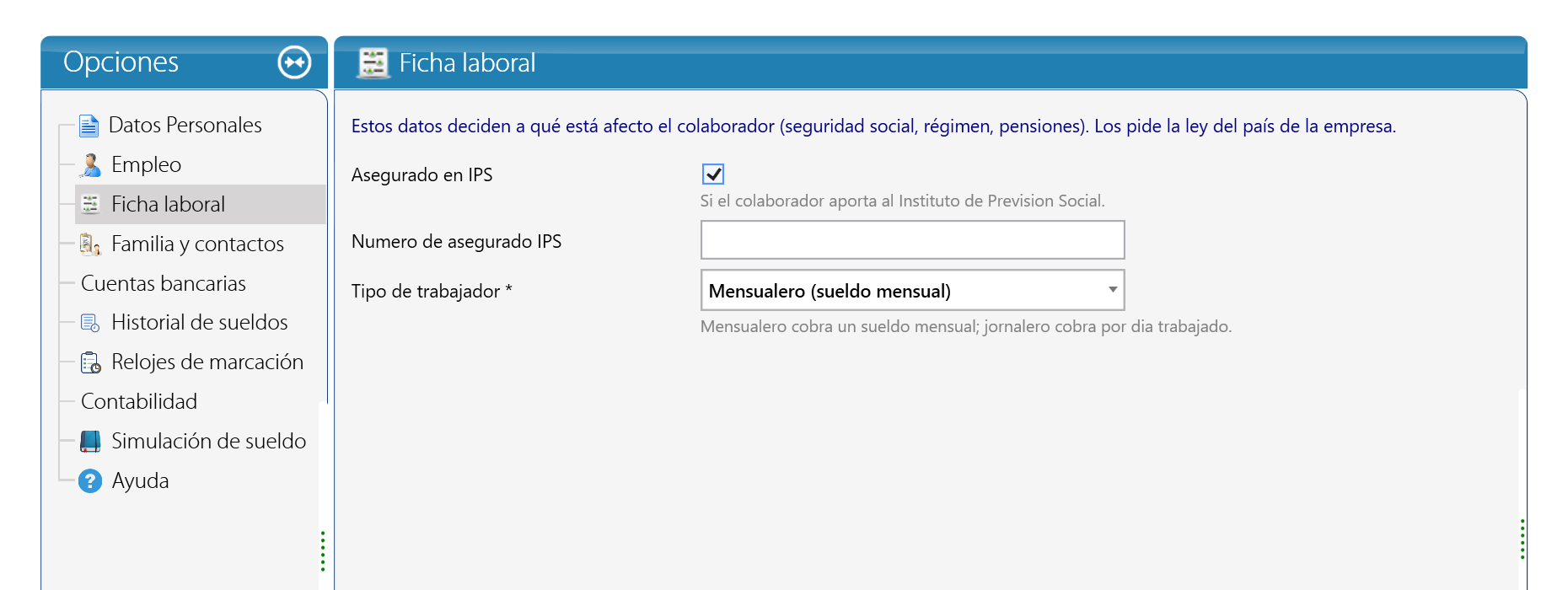Click the Relojes de marcación clock icon
Viewport: 1568px width, 590px height.
pyautogui.click(x=90, y=362)
